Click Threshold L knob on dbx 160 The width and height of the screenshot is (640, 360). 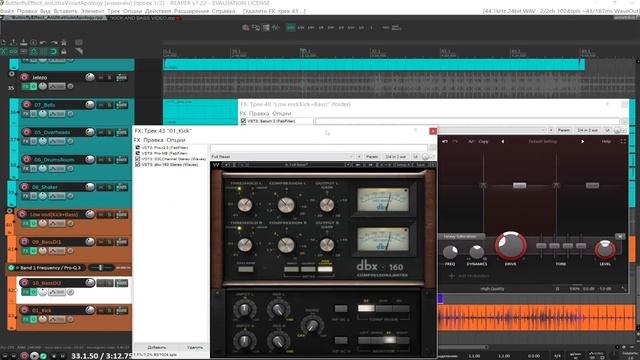tap(245, 205)
